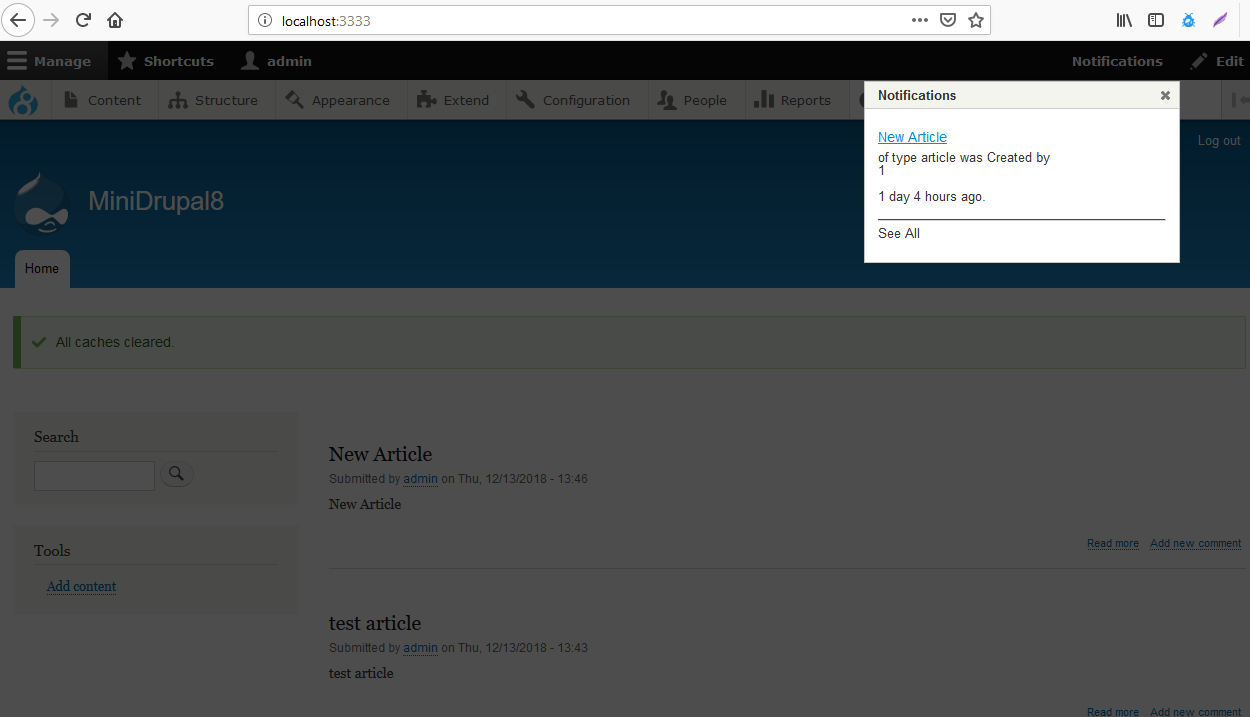Click the Shortcuts star icon
Viewport: 1250px width, 717px height.
click(126, 60)
